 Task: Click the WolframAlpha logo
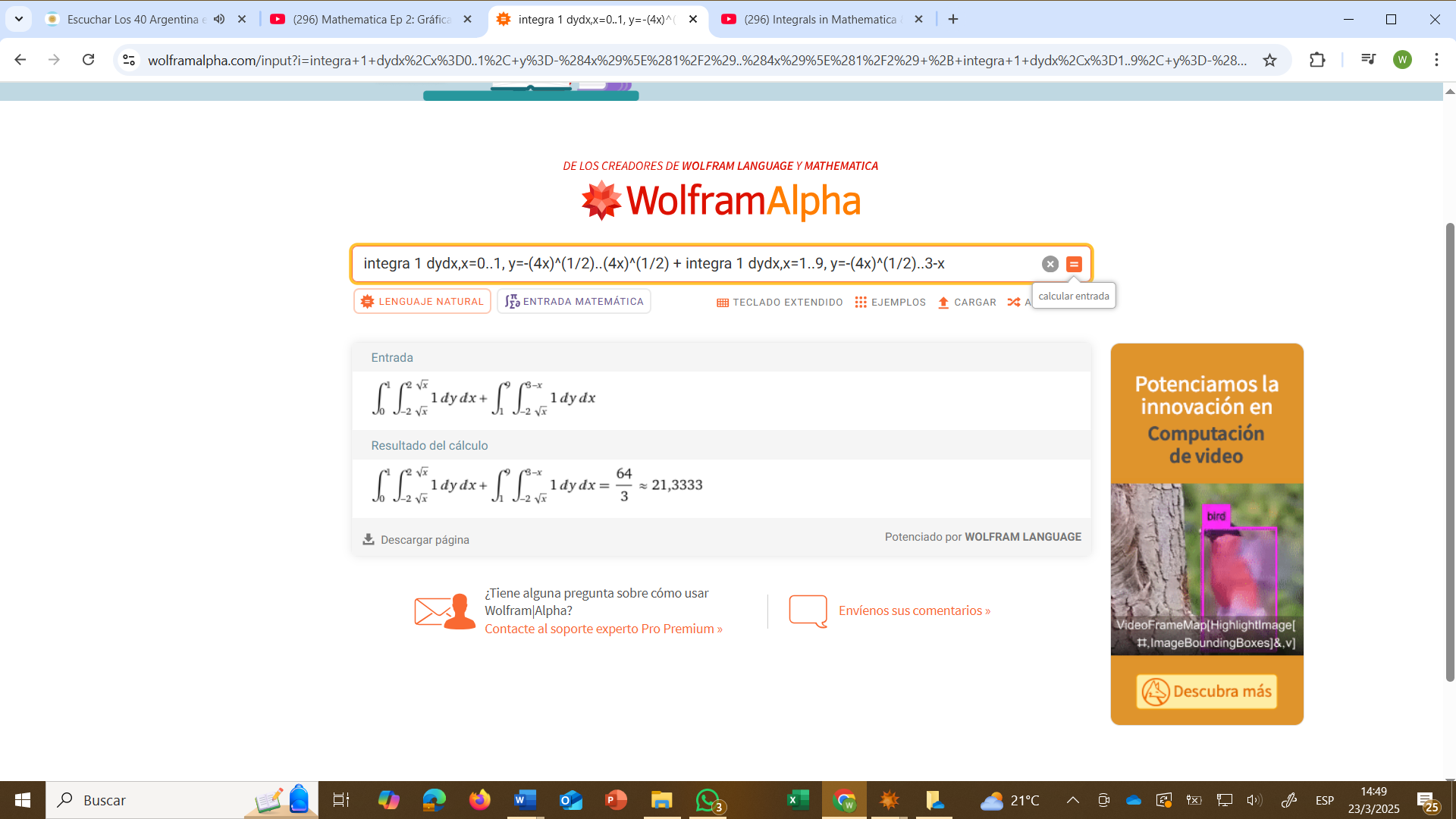[721, 201]
